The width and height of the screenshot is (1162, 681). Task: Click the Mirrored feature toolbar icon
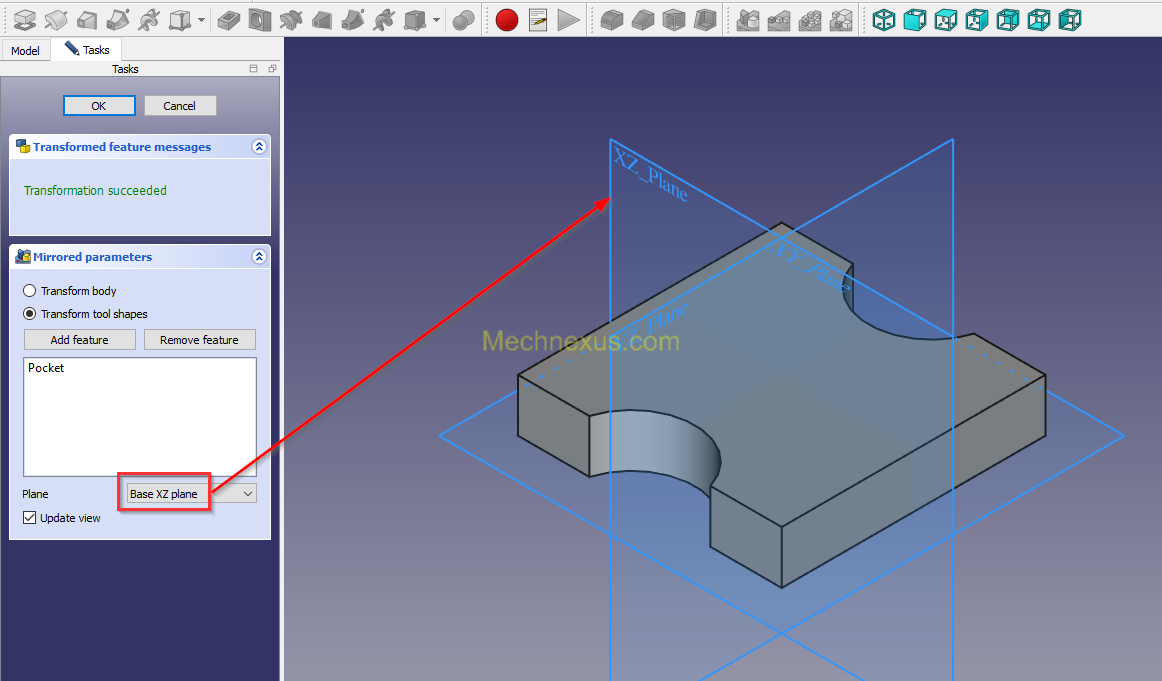(x=748, y=19)
